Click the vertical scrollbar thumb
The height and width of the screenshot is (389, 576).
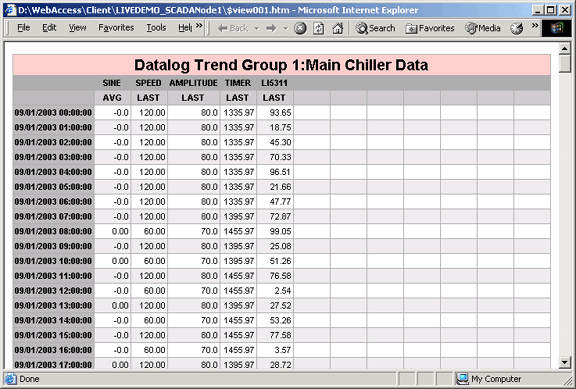pyautogui.click(x=565, y=64)
